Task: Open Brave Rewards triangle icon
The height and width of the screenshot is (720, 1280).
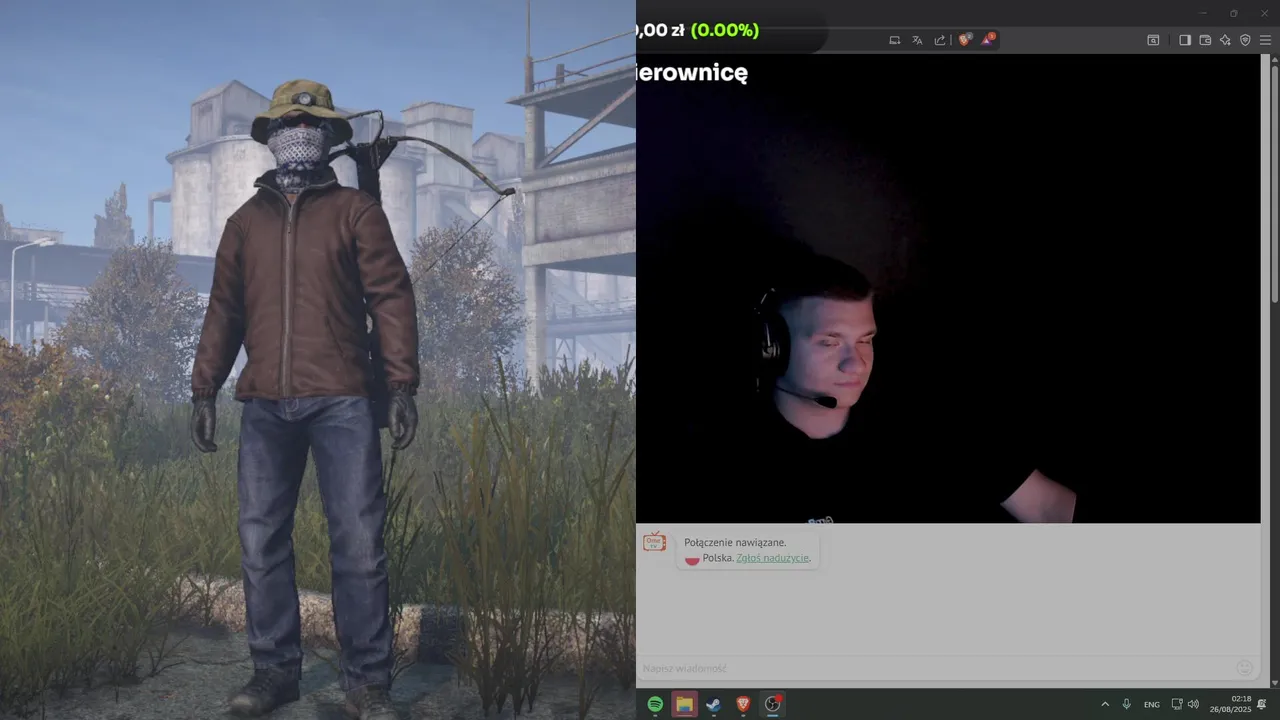Action: (x=988, y=40)
